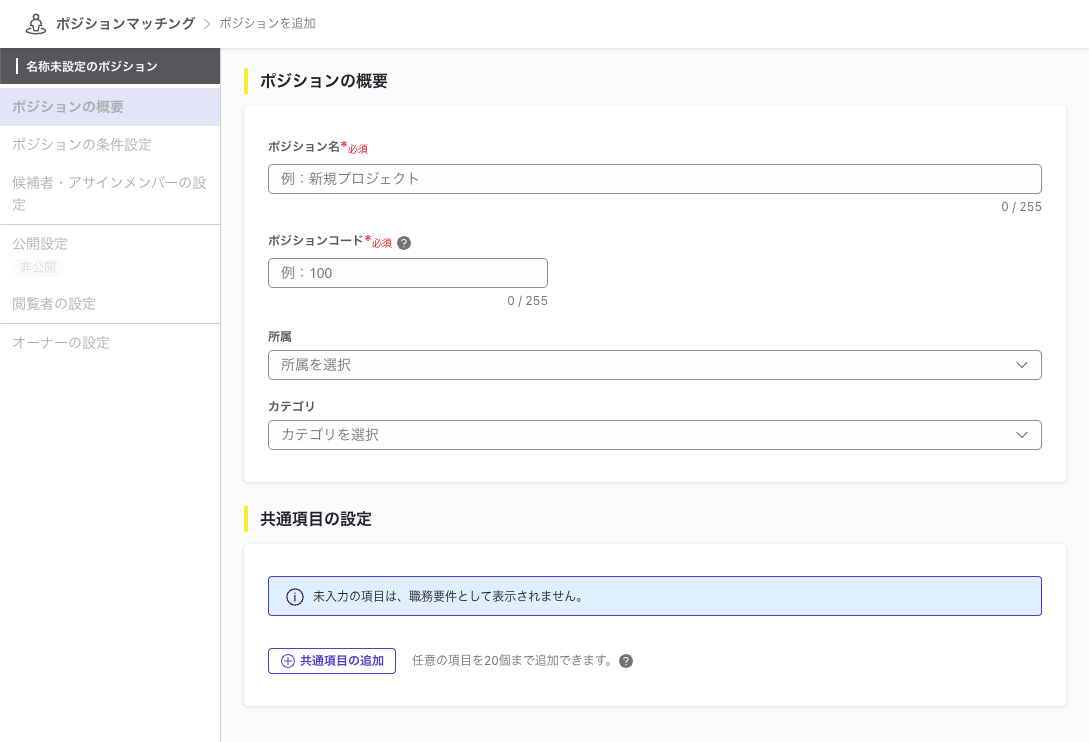Image resolution: width=1089 pixels, height=742 pixels.
Task: Navigate to ポジションマッチング via breadcrumb
Action: (x=124, y=22)
